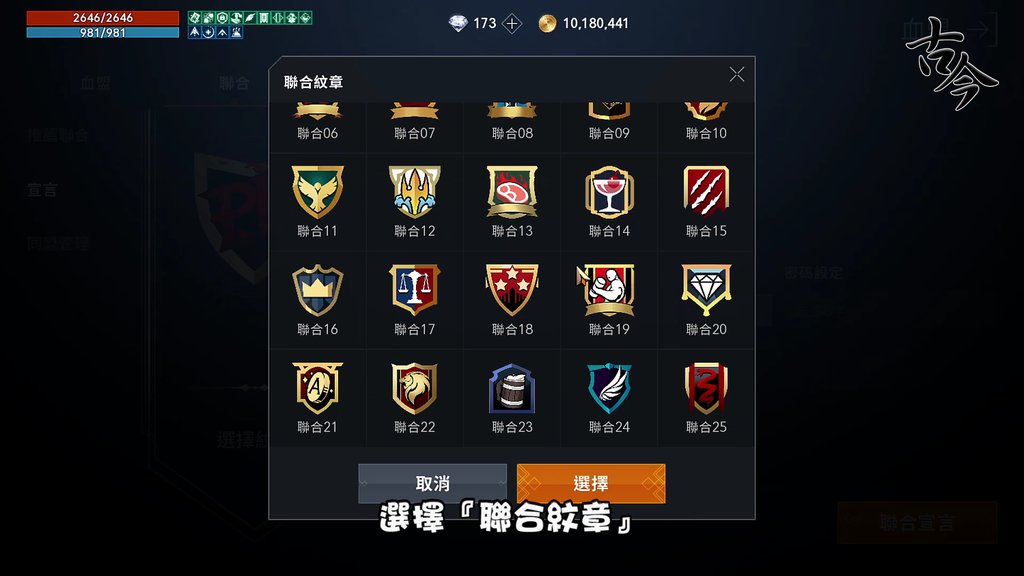This screenshot has height=576, width=1024.
Task: Add diamonds with the plus icon
Action: coord(512,24)
